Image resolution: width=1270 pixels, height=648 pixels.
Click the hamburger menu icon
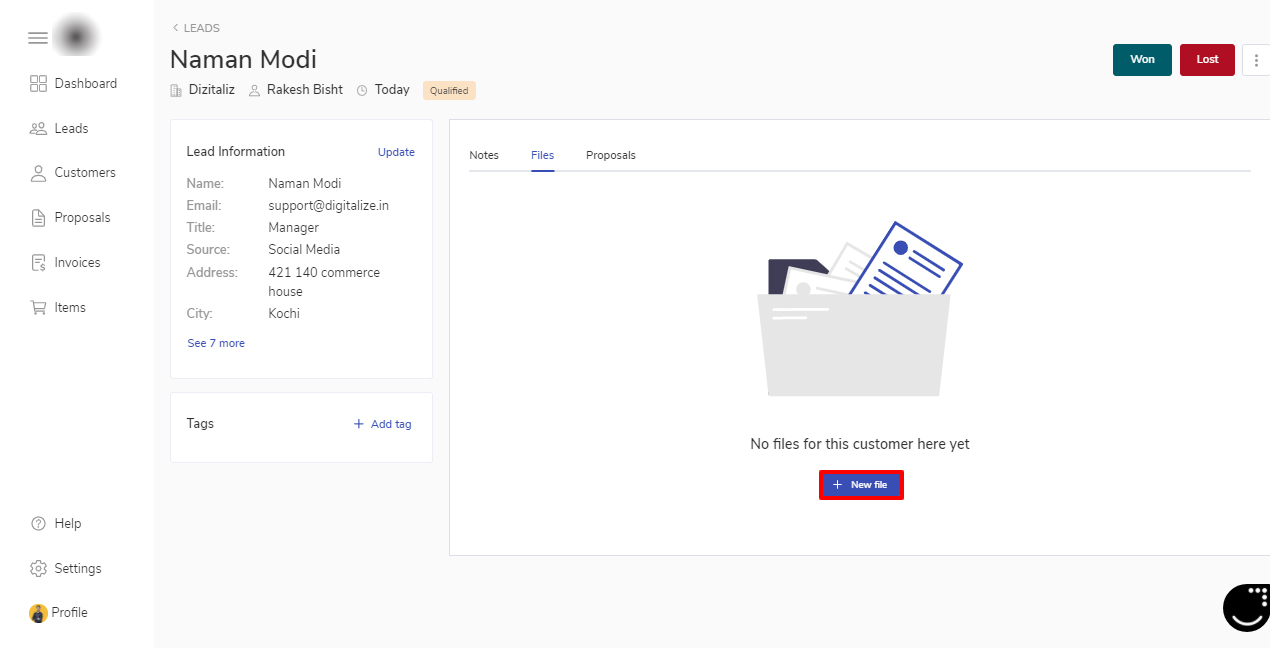(38, 38)
